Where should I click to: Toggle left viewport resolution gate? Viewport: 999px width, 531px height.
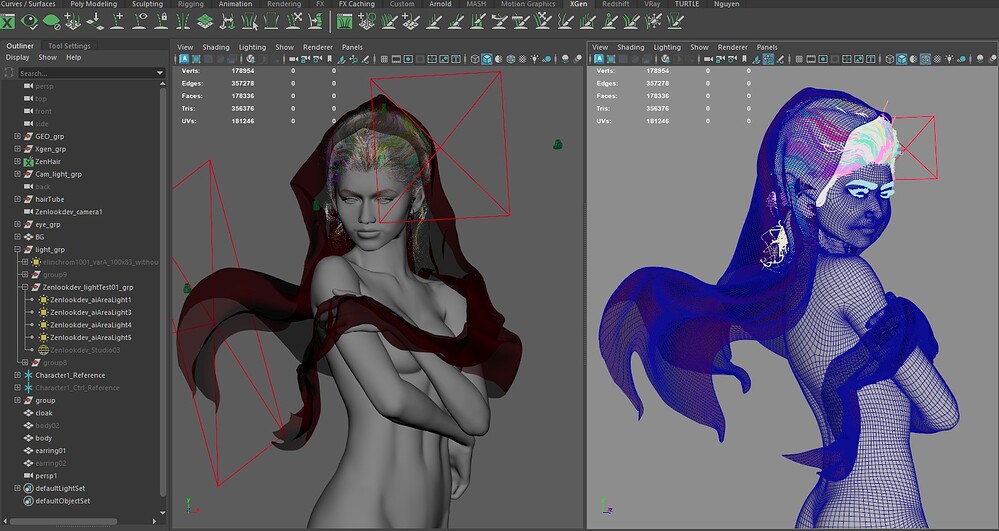click(x=408, y=59)
